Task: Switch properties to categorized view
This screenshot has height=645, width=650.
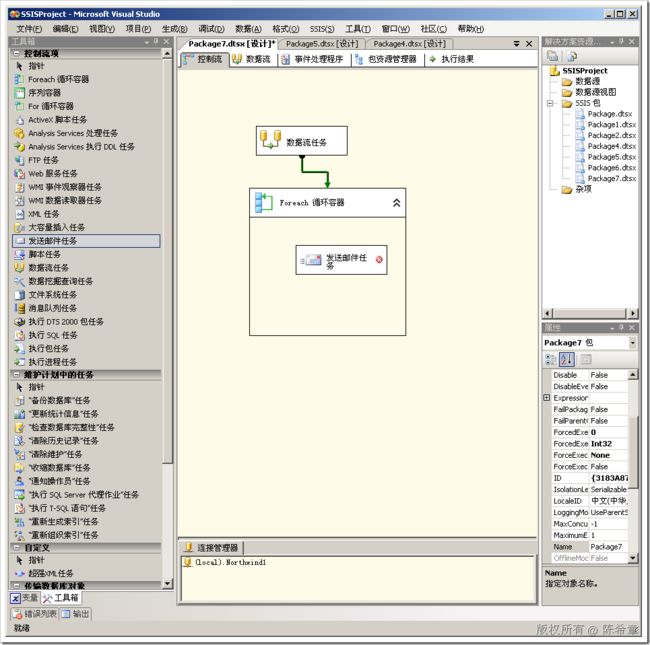Action: point(550,359)
